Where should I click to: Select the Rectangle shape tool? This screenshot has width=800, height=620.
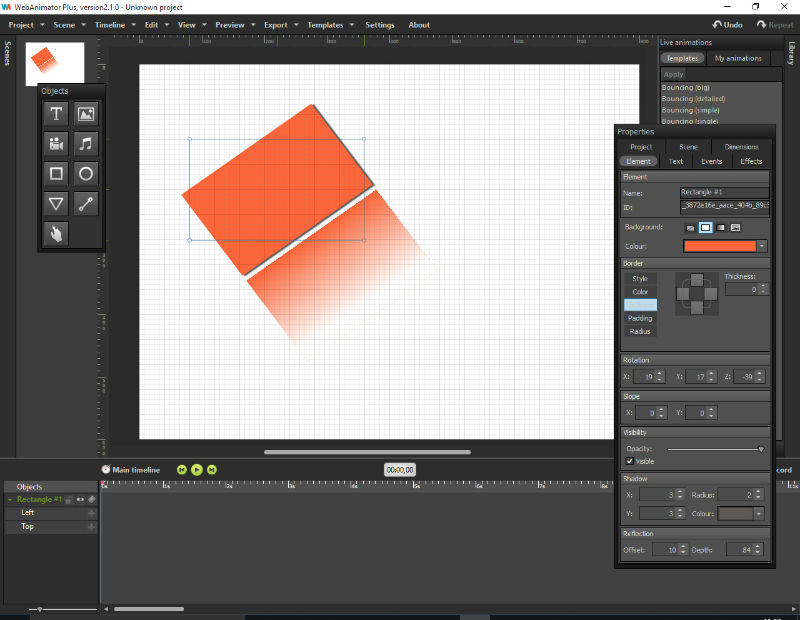click(56, 174)
